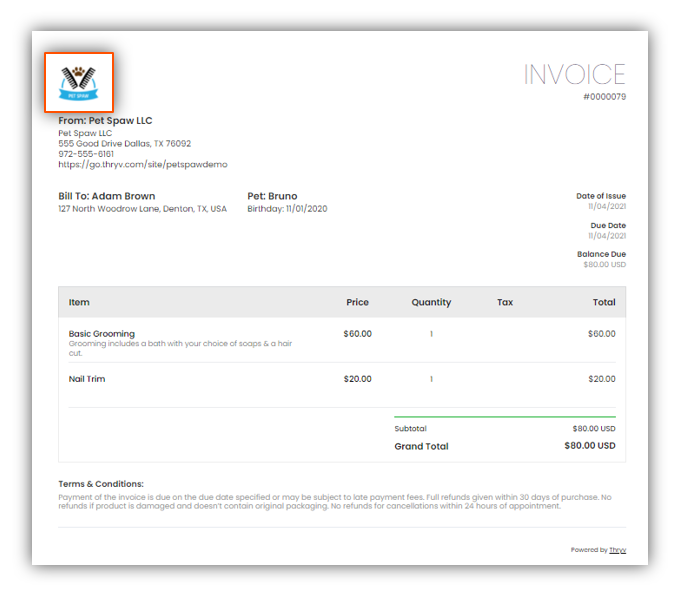Select the $60.00 price of Basic Grooming
Screen dimensions: 691x613
click(357, 334)
